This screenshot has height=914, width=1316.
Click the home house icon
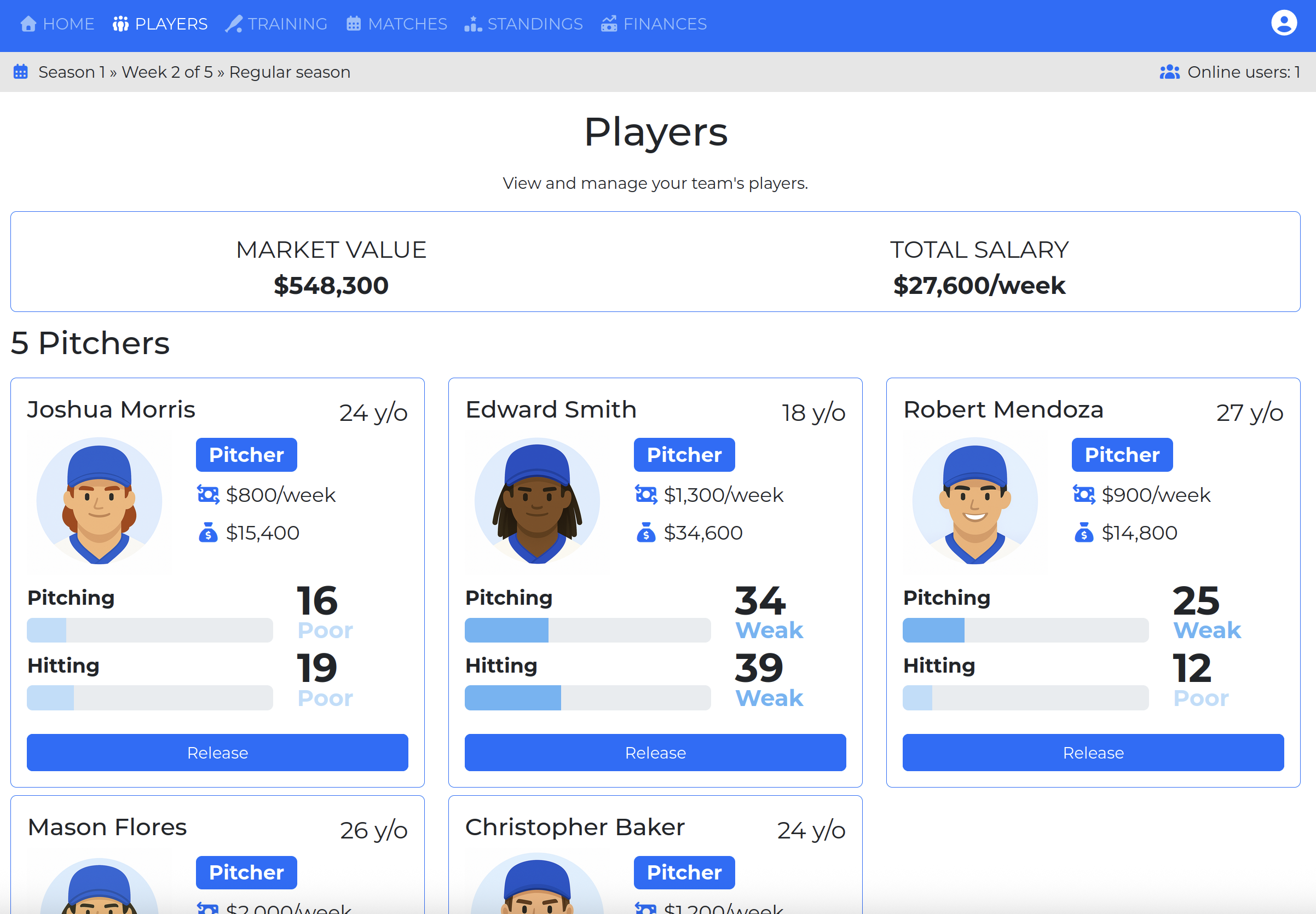click(28, 24)
